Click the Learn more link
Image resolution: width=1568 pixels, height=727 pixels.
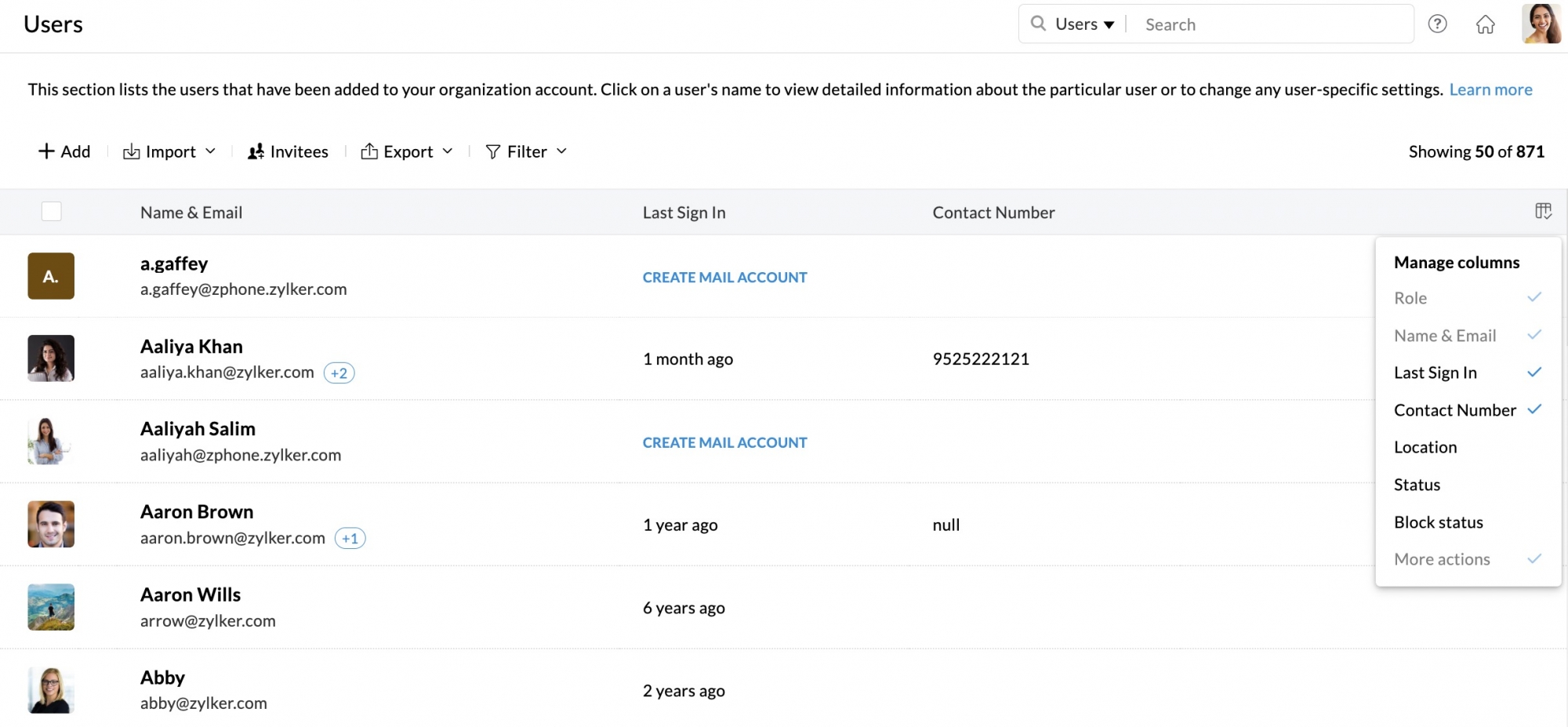tap(1490, 89)
